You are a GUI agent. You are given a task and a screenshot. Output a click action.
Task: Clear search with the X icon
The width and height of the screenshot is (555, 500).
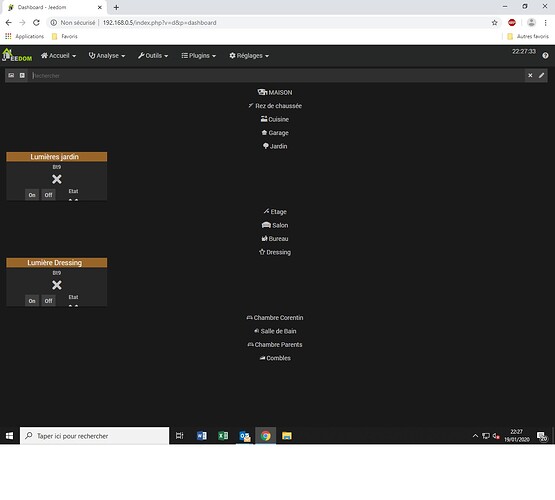530,75
